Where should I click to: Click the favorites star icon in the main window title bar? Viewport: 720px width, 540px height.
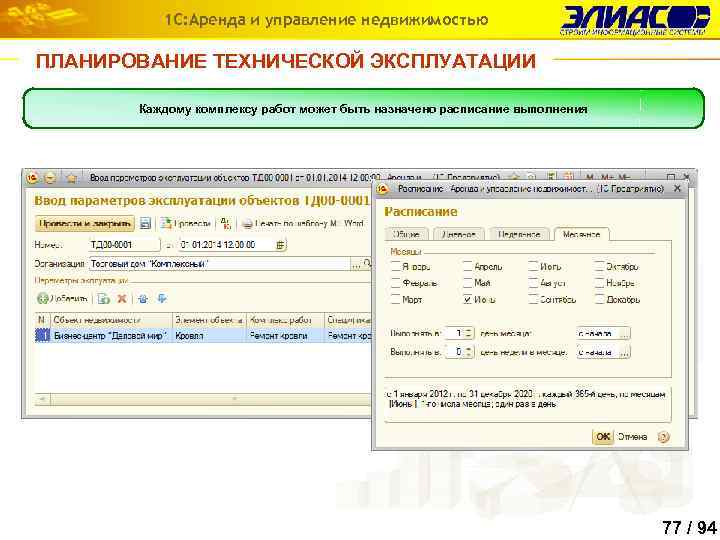[71, 178]
